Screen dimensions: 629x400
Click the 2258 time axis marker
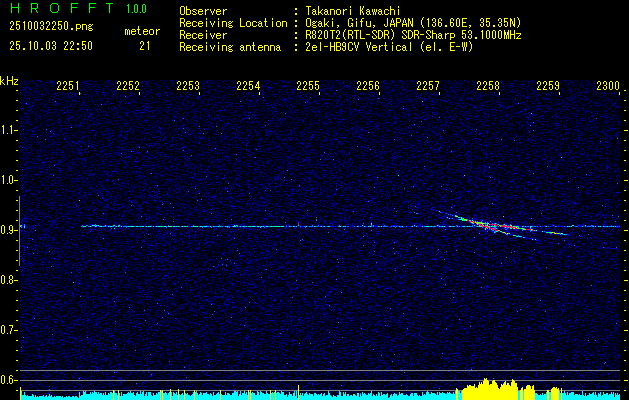[x=488, y=87]
